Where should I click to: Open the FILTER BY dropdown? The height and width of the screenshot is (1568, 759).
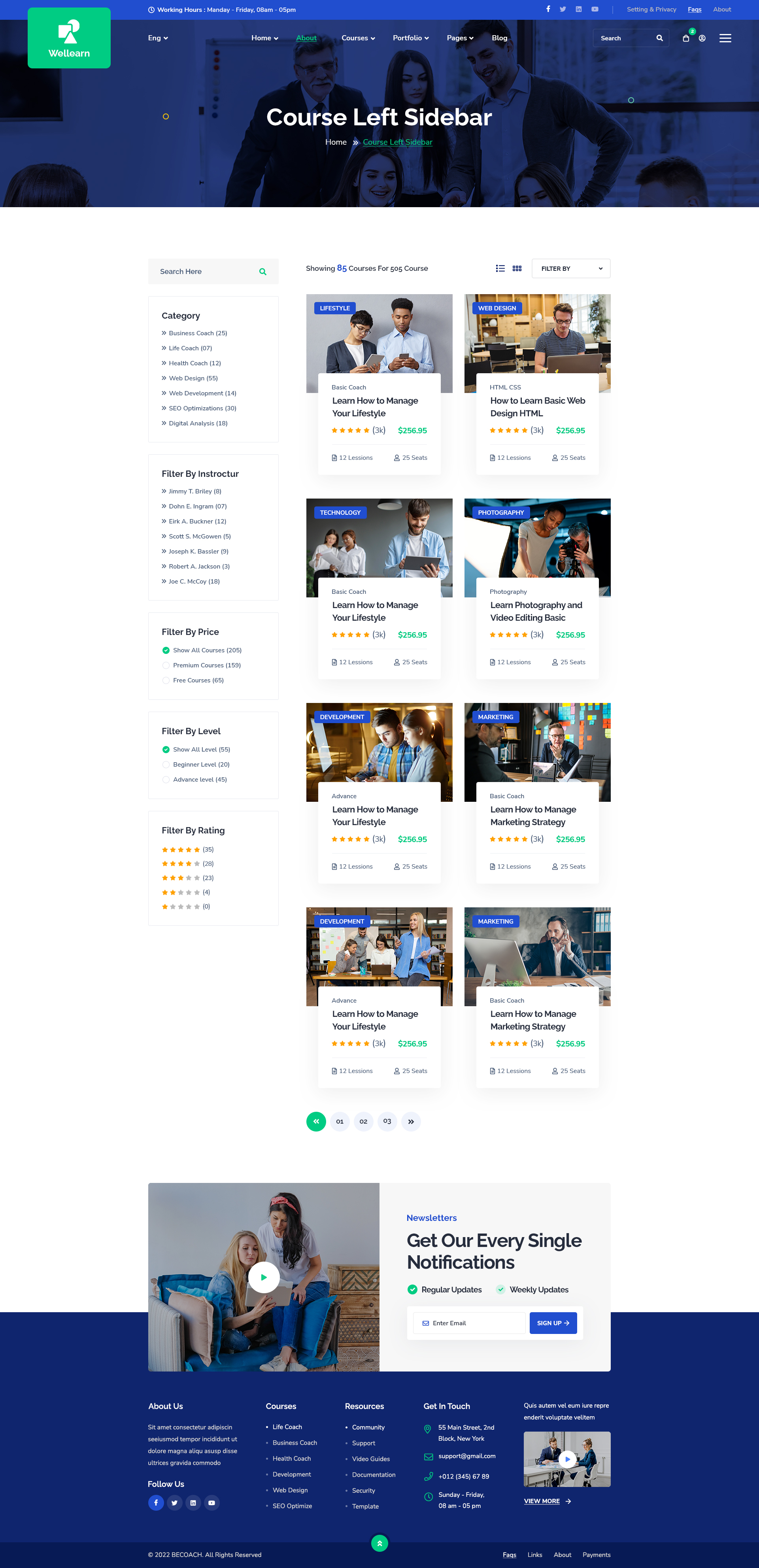point(570,268)
